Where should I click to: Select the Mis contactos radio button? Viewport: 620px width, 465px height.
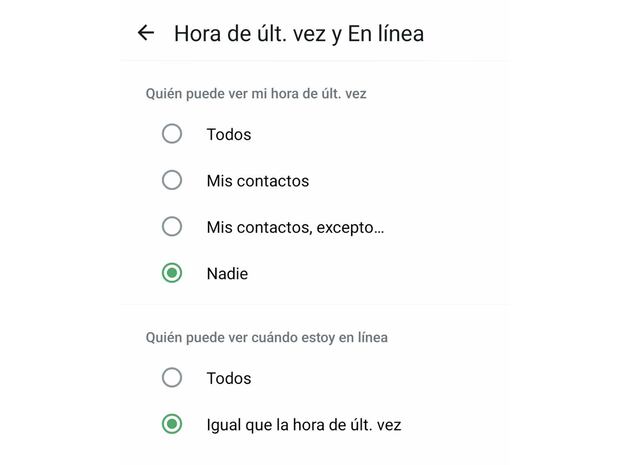click(172, 181)
